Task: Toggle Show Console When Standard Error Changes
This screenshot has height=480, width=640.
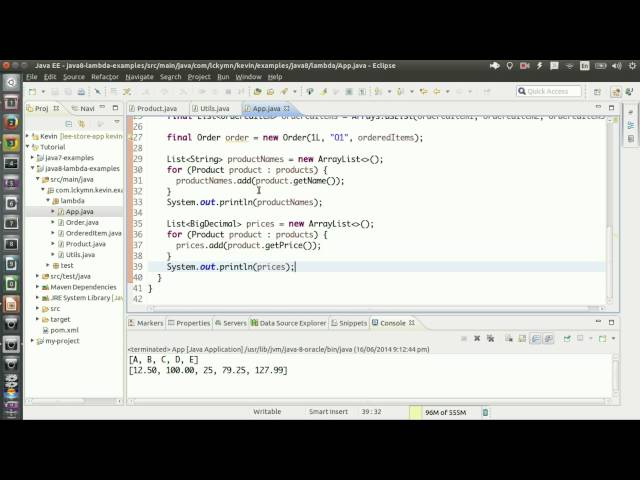Action: click(x=549, y=338)
